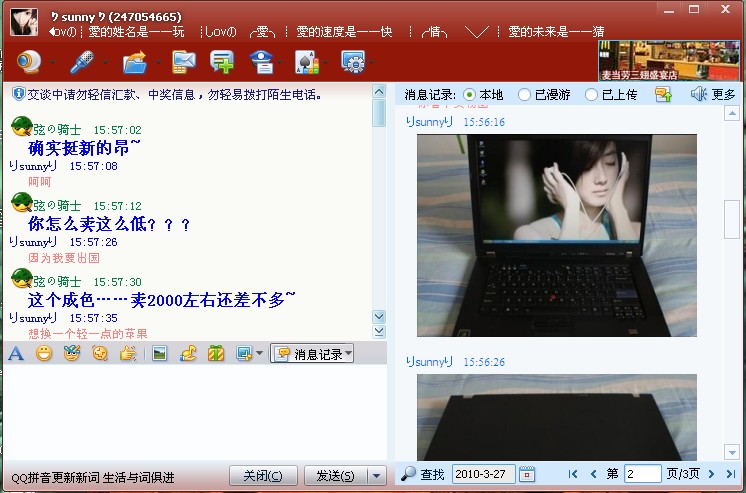Click the page number input field

643,474
